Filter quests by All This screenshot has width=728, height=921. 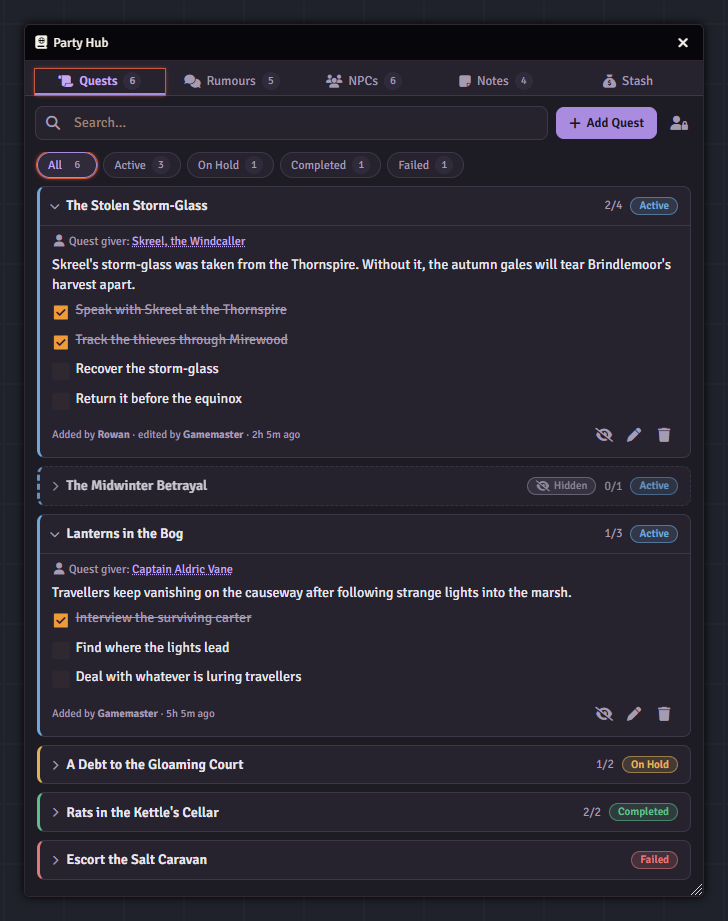click(x=67, y=165)
